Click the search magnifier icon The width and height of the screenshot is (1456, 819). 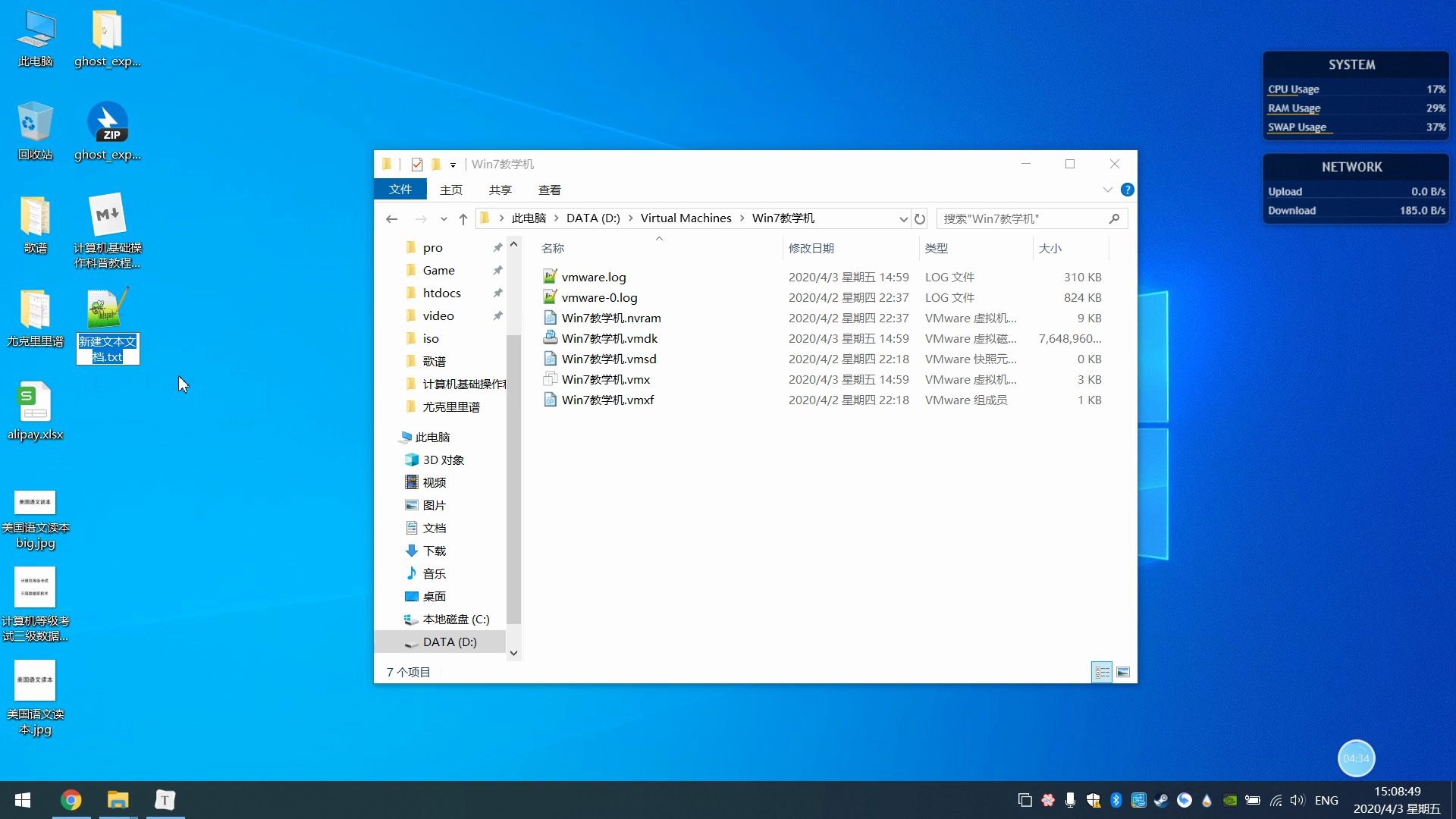pos(1113,218)
